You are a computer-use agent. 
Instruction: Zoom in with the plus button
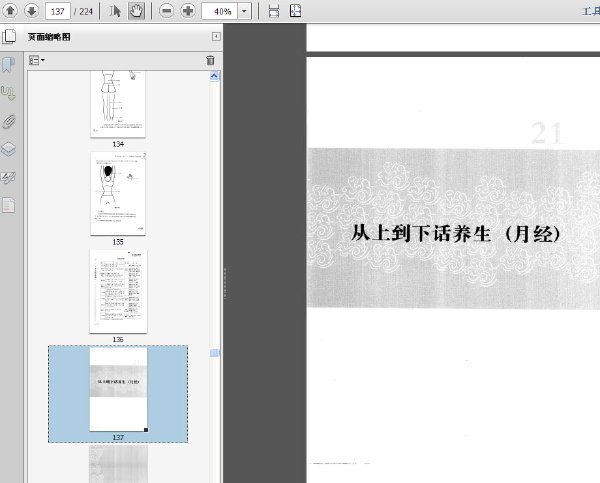click(x=188, y=11)
